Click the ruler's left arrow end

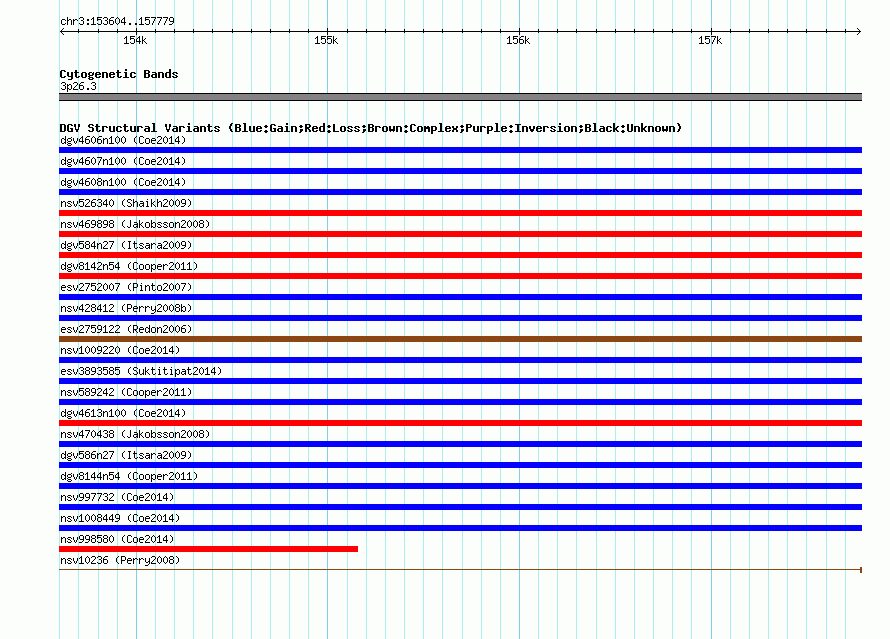click(62, 31)
